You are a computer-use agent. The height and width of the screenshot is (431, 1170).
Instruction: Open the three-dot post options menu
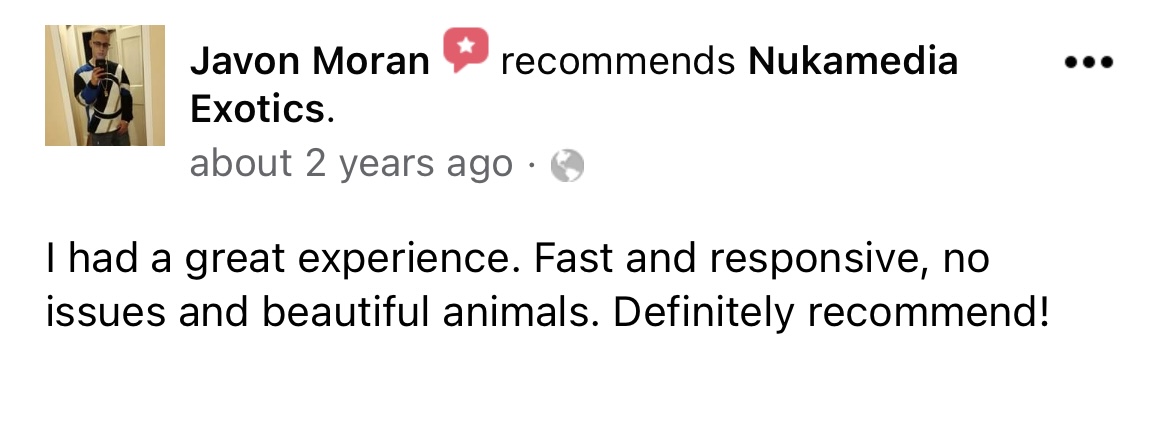(x=1089, y=63)
